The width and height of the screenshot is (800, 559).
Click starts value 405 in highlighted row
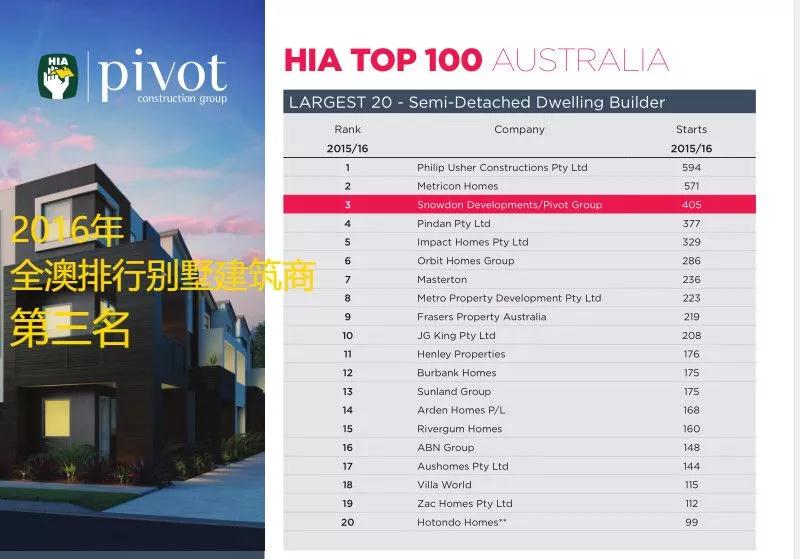pos(691,205)
